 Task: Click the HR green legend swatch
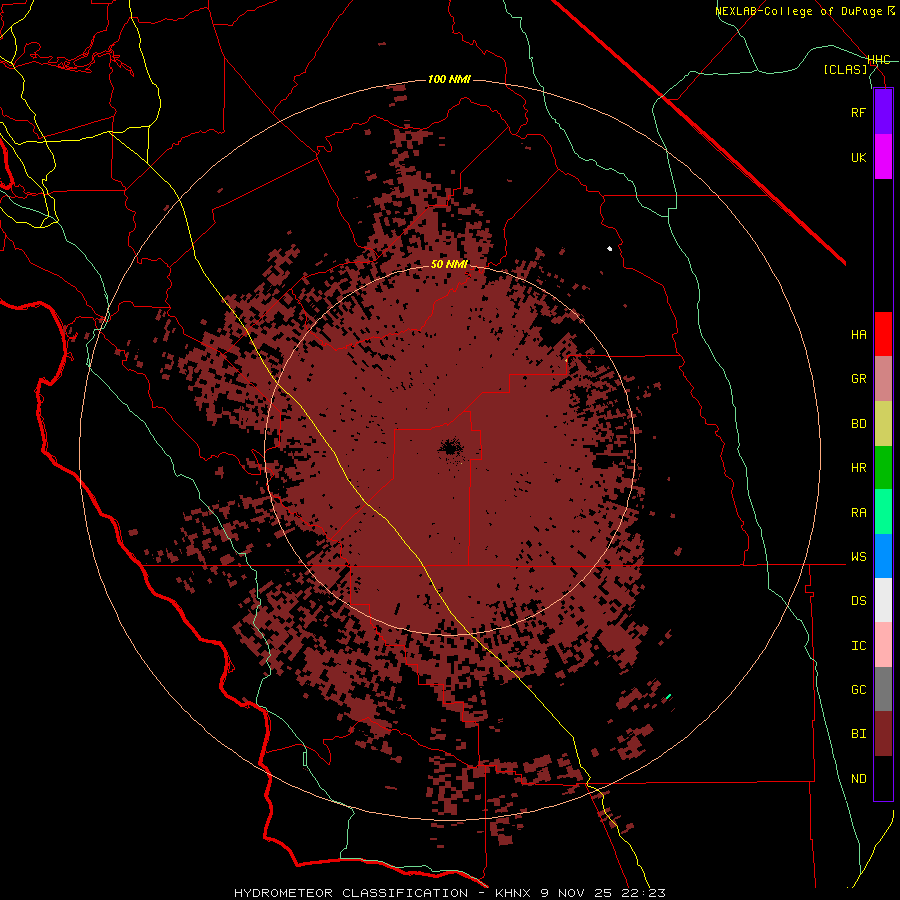[883, 467]
